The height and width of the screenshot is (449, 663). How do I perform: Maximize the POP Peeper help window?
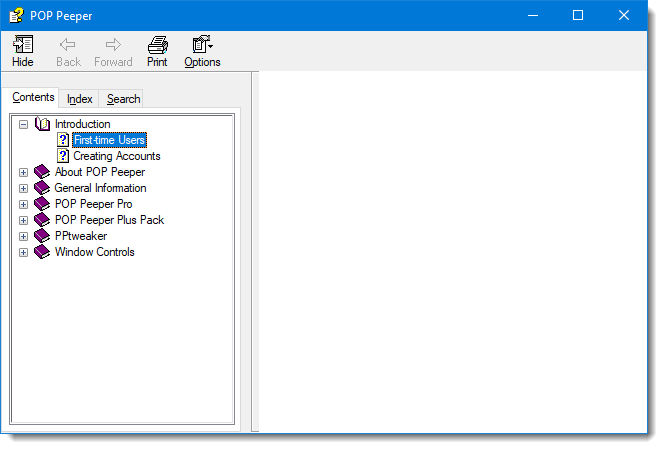[578, 16]
